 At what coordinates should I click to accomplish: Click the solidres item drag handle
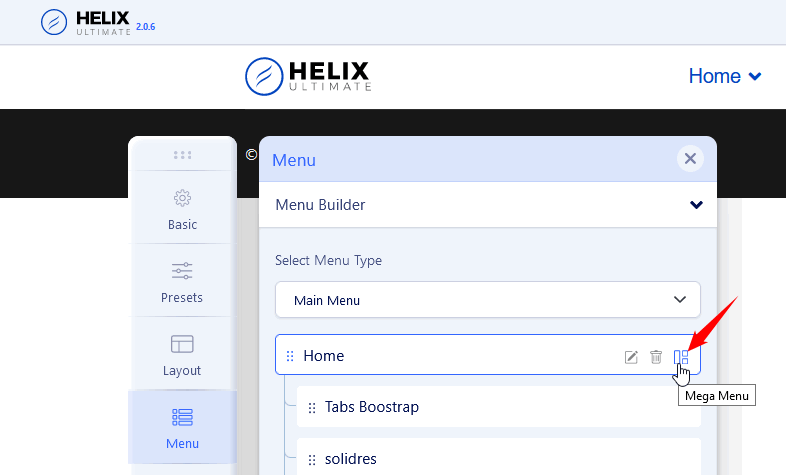312,459
